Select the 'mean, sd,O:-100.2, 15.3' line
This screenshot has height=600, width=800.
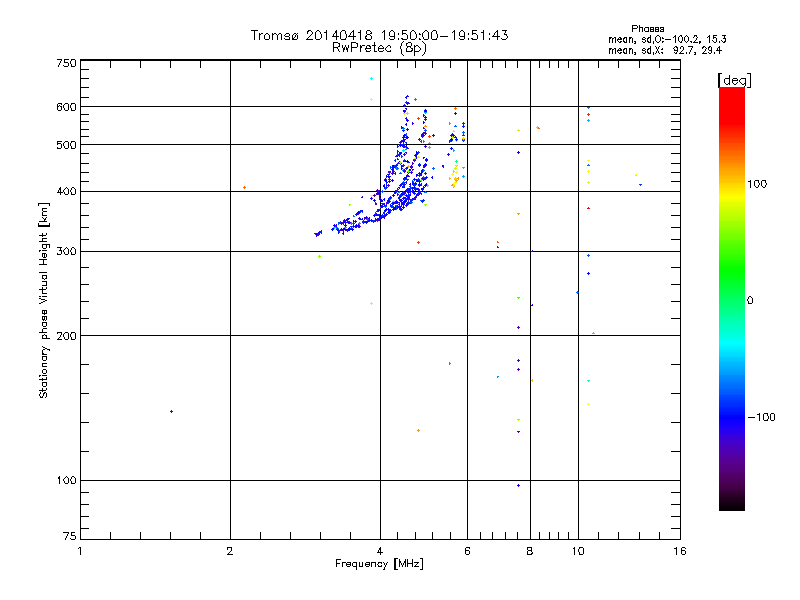point(667,39)
